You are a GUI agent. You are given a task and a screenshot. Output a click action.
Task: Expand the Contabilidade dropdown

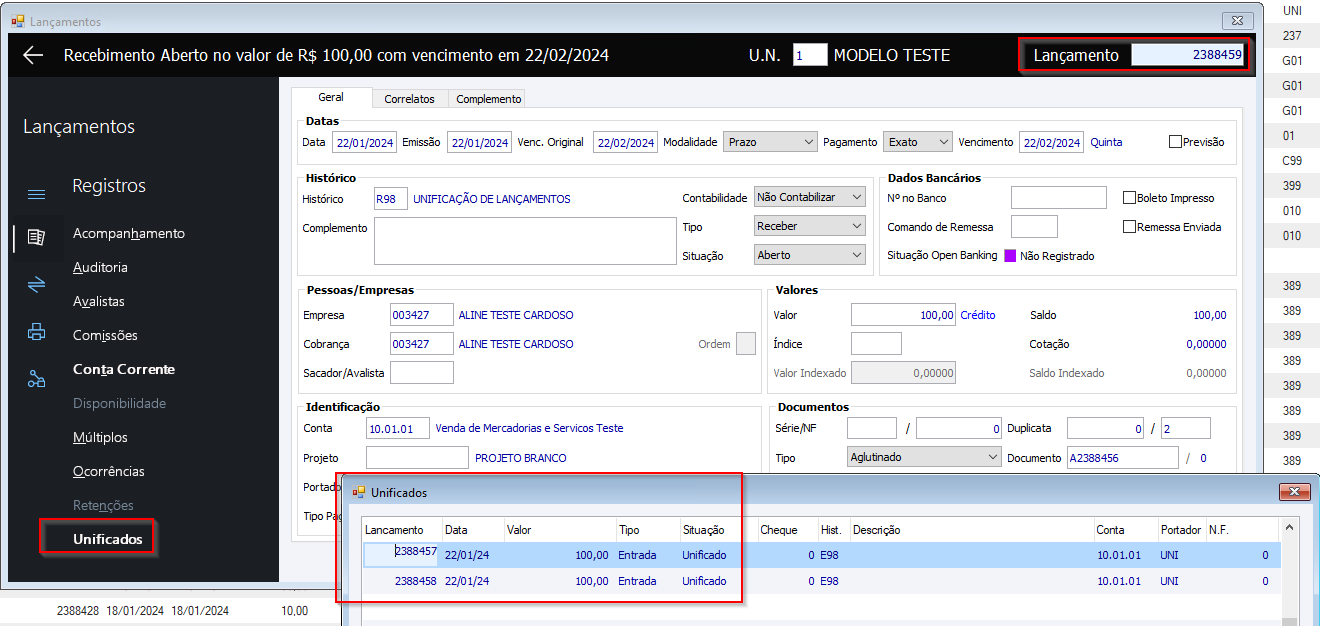(x=809, y=198)
